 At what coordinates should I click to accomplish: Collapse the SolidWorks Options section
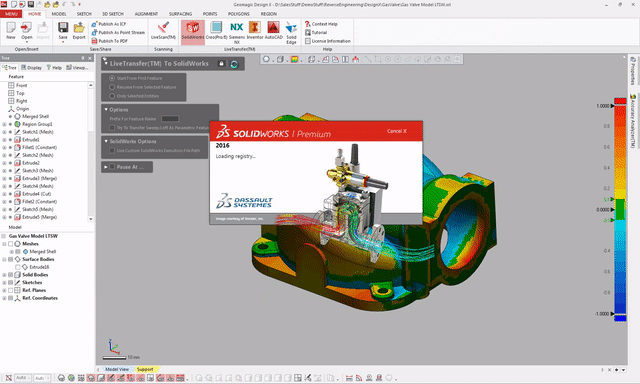tap(106, 141)
